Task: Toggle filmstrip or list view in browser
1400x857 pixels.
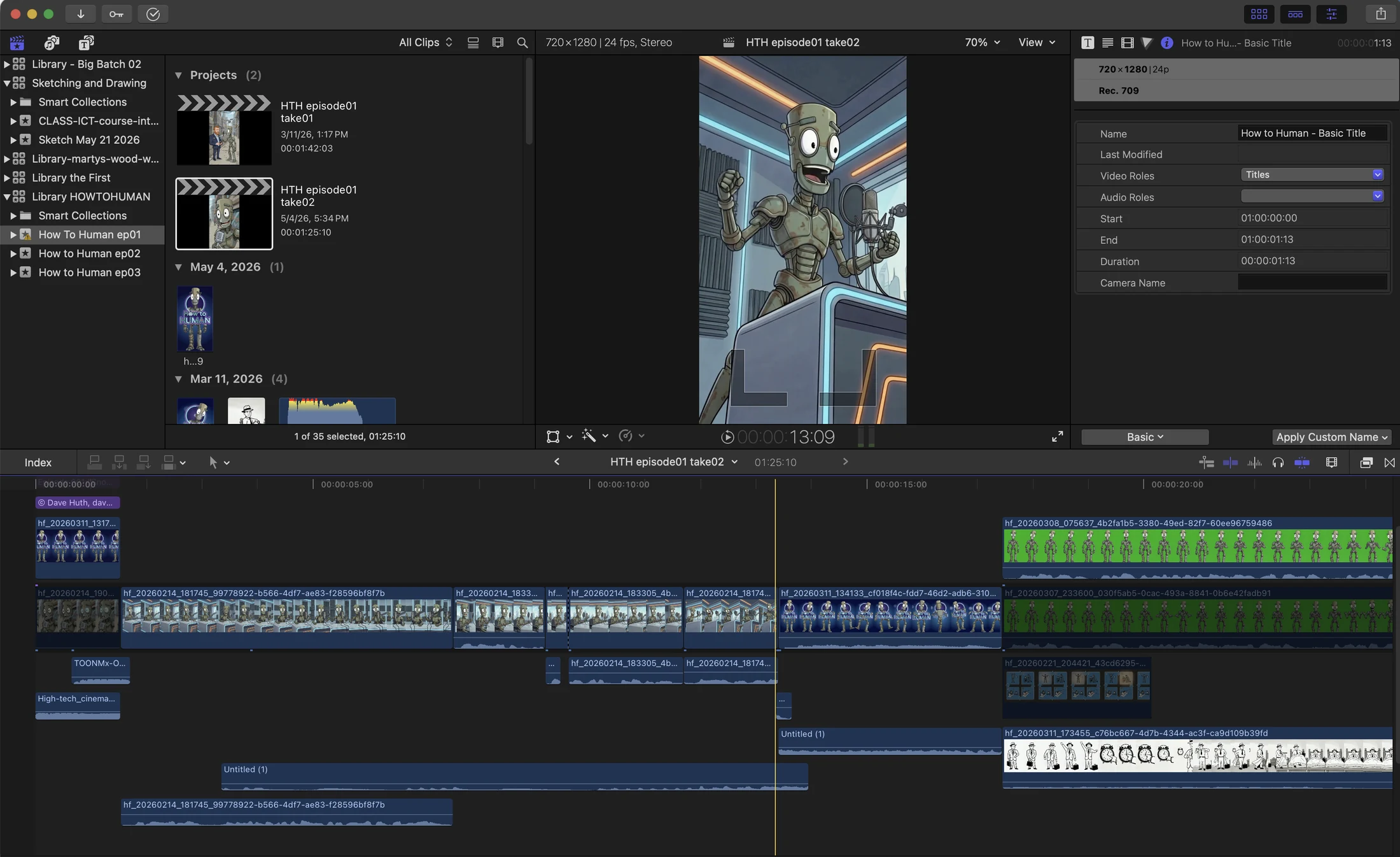Action: tap(473, 43)
